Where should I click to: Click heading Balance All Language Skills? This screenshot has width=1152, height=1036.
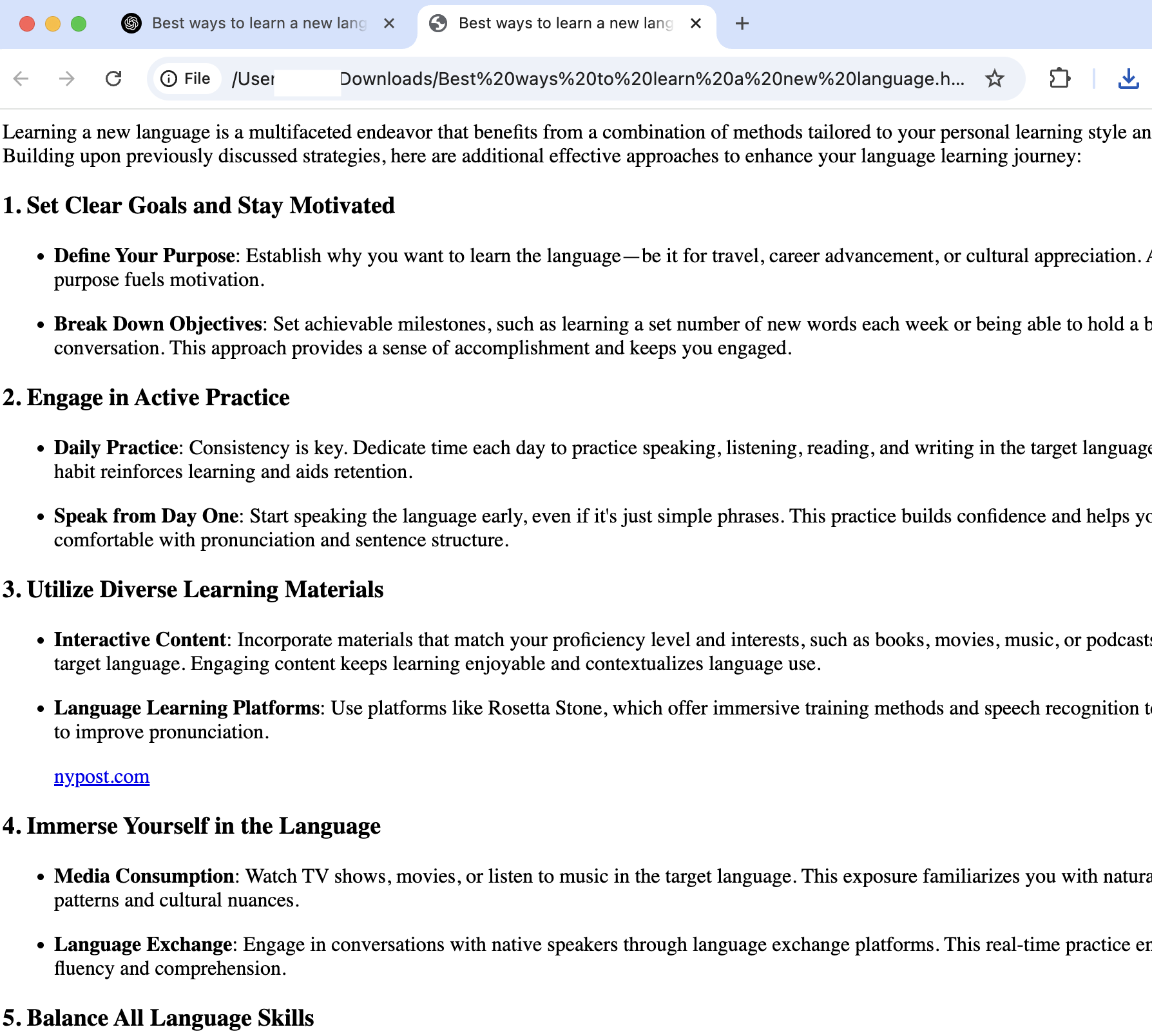tap(158, 1018)
